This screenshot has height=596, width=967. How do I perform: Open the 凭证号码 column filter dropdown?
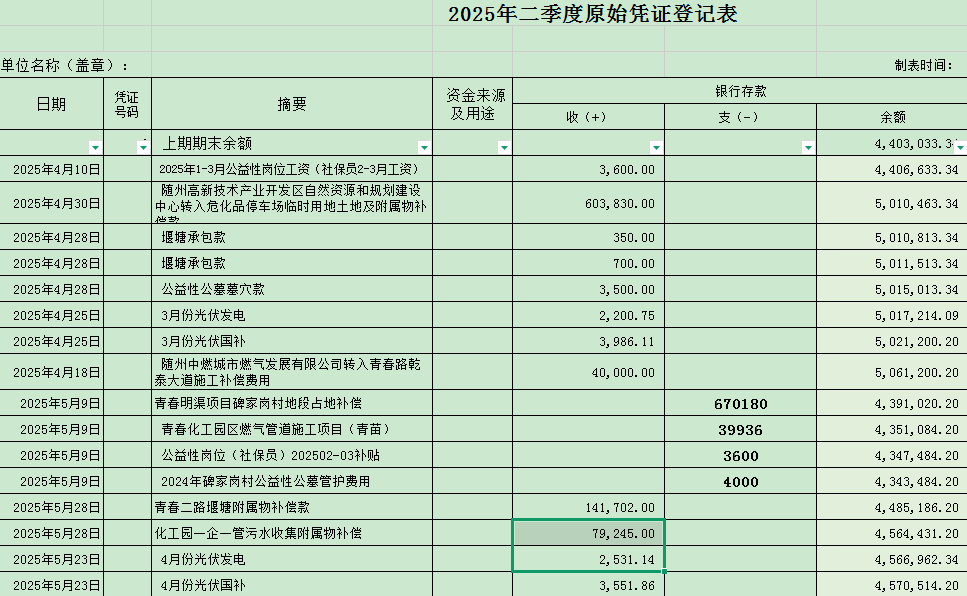(143, 147)
